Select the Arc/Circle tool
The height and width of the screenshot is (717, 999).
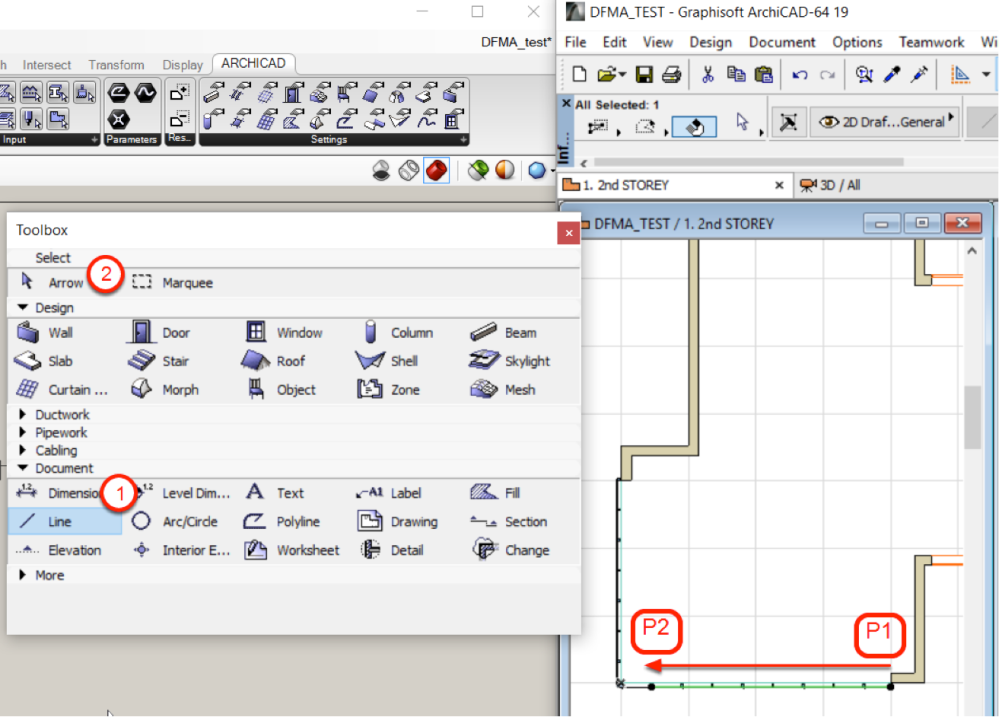(x=174, y=521)
